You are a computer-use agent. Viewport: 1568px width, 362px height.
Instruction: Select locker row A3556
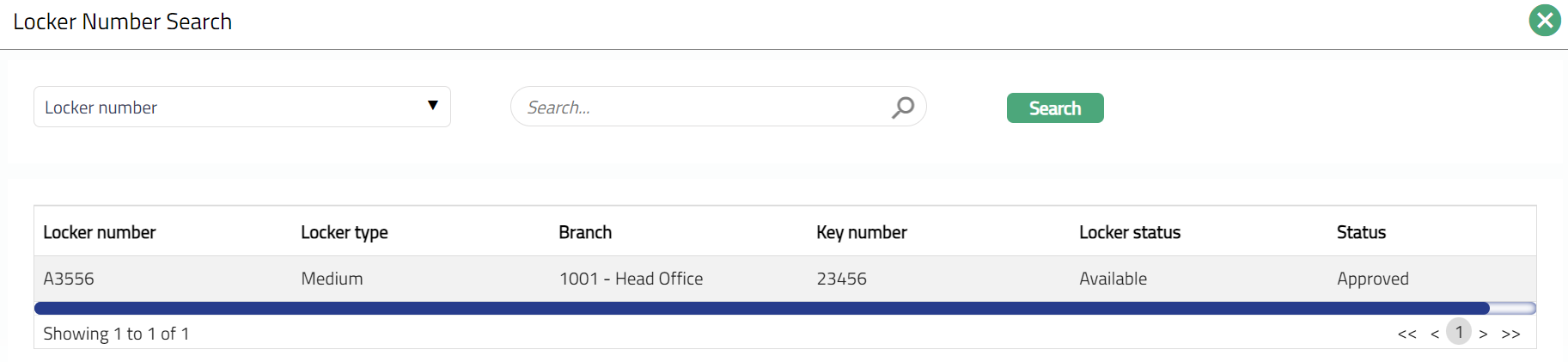point(69,279)
